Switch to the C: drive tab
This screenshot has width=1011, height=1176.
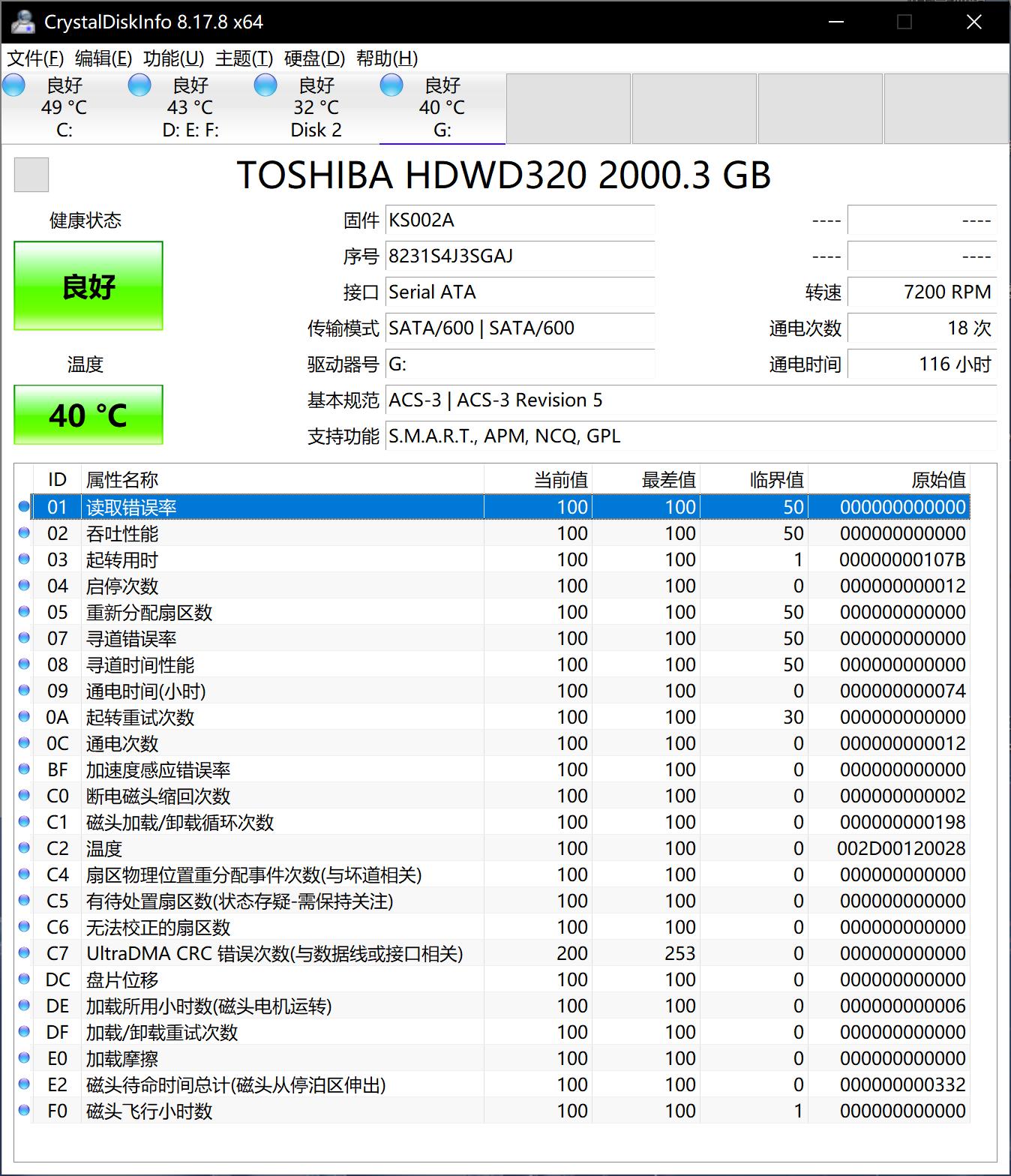click(x=64, y=107)
